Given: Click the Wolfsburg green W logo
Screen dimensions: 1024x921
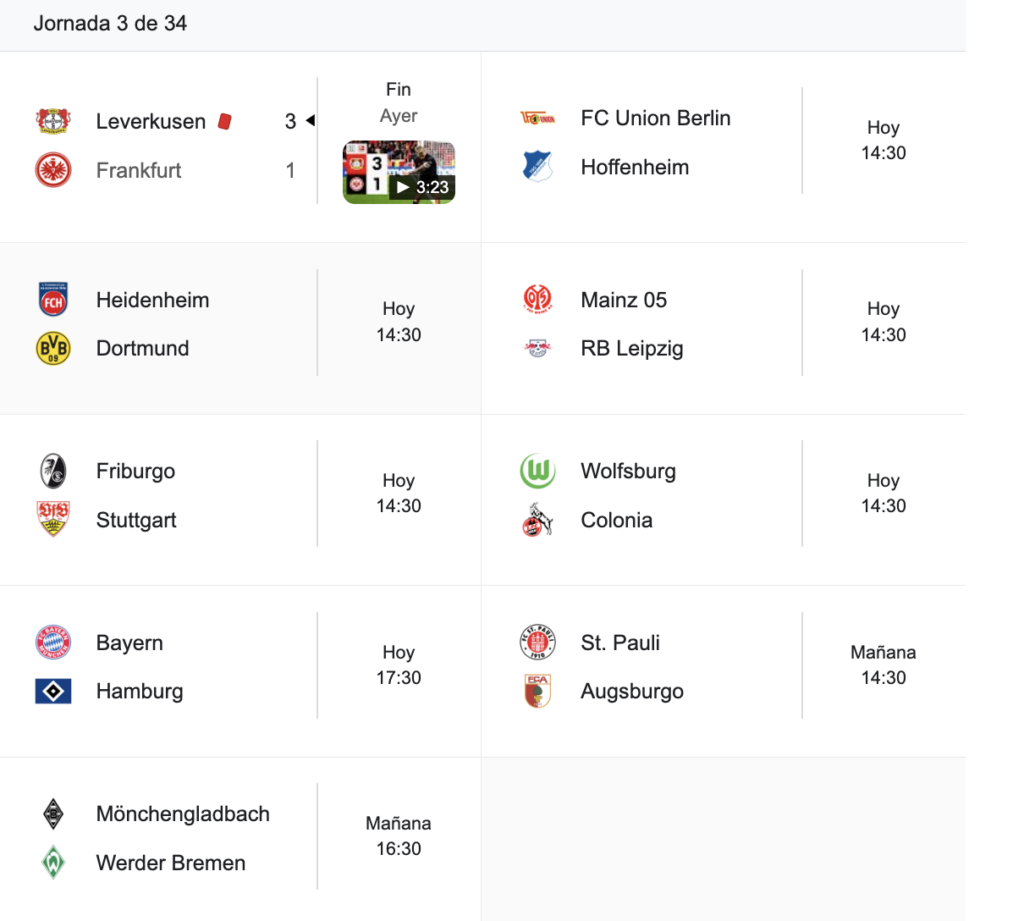Looking at the screenshot, I should (537, 471).
